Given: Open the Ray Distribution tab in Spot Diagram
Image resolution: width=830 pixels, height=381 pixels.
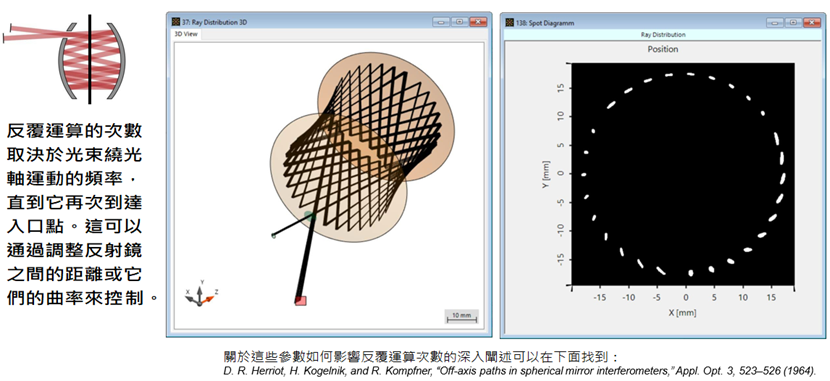Looking at the screenshot, I should click(x=663, y=34).
